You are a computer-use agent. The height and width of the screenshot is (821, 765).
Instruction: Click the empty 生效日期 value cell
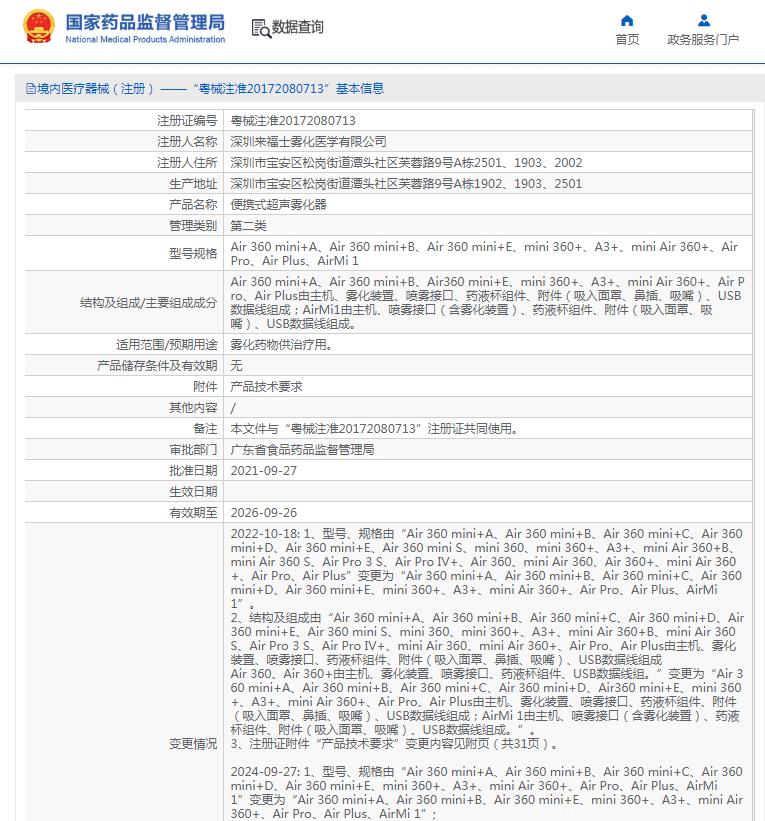487,491
